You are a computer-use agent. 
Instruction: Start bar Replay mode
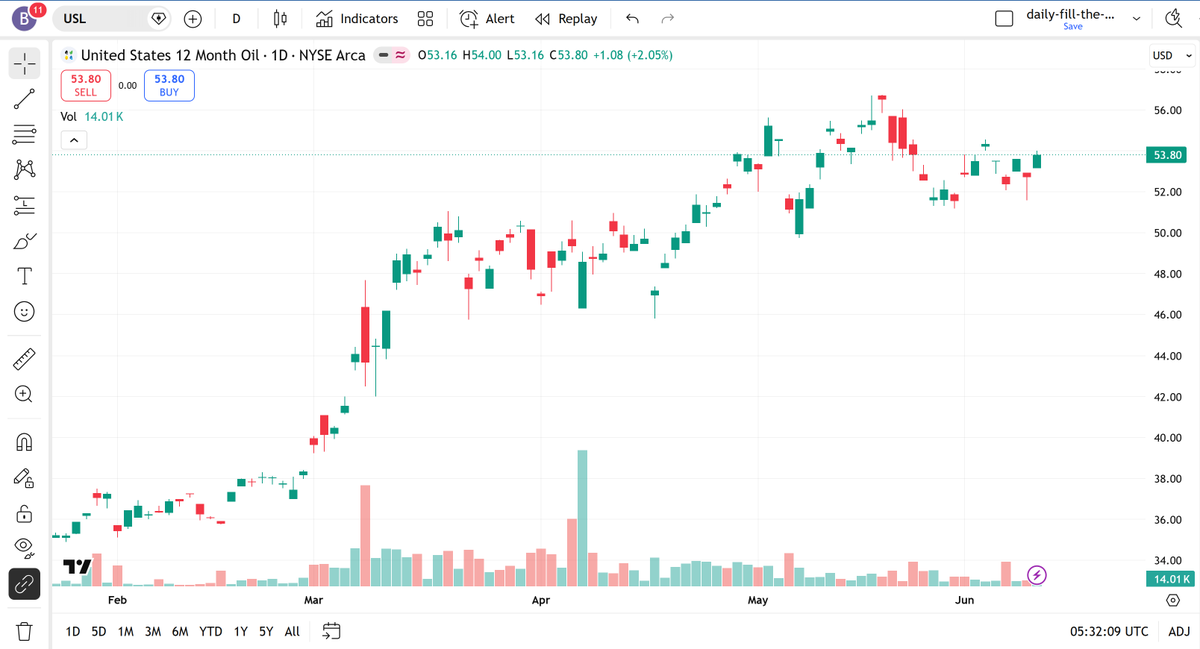[x=566, y=19]
